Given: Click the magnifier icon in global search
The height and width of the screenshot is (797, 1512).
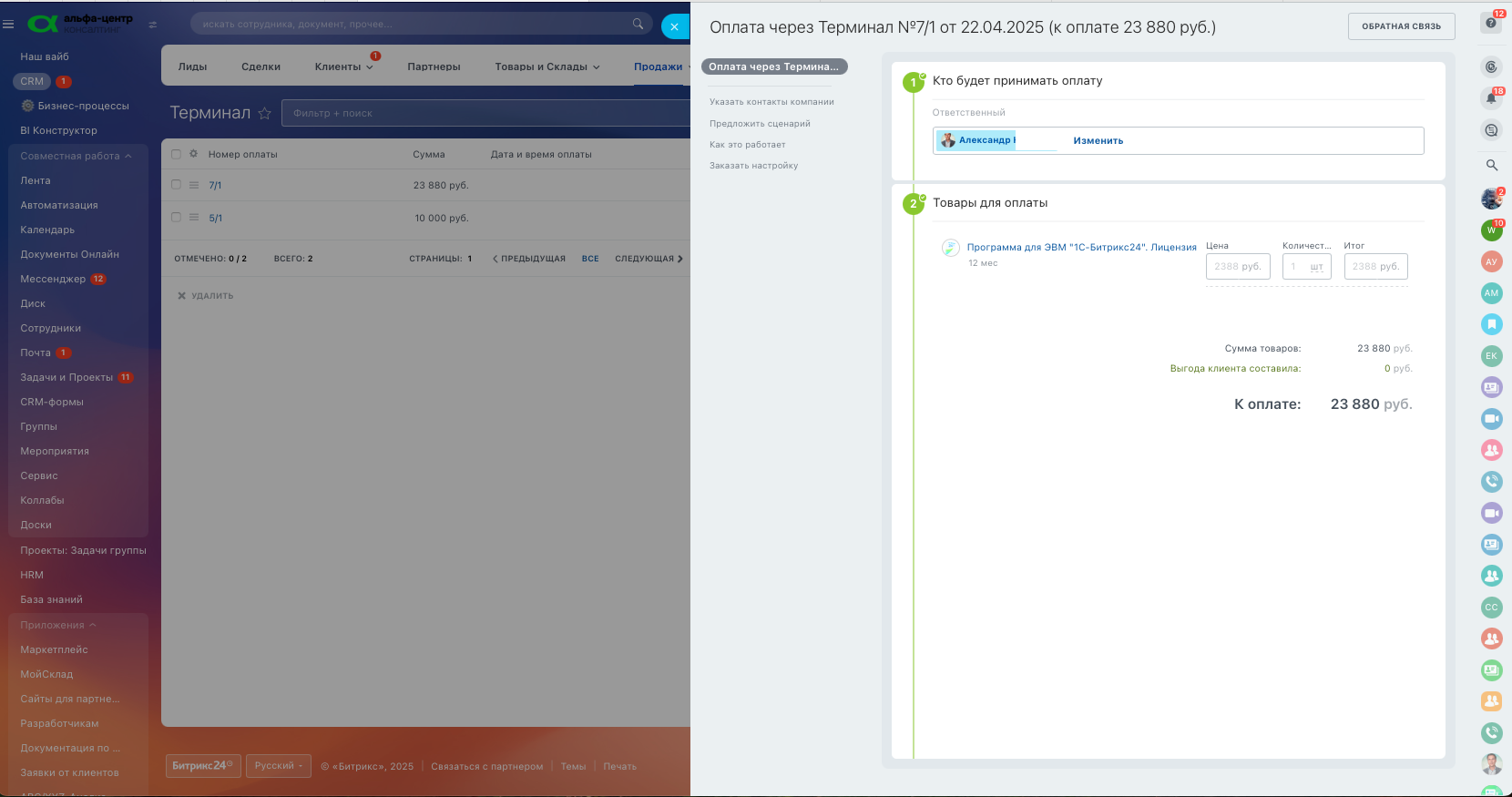Looking at the screenshot, I should 638,24.
